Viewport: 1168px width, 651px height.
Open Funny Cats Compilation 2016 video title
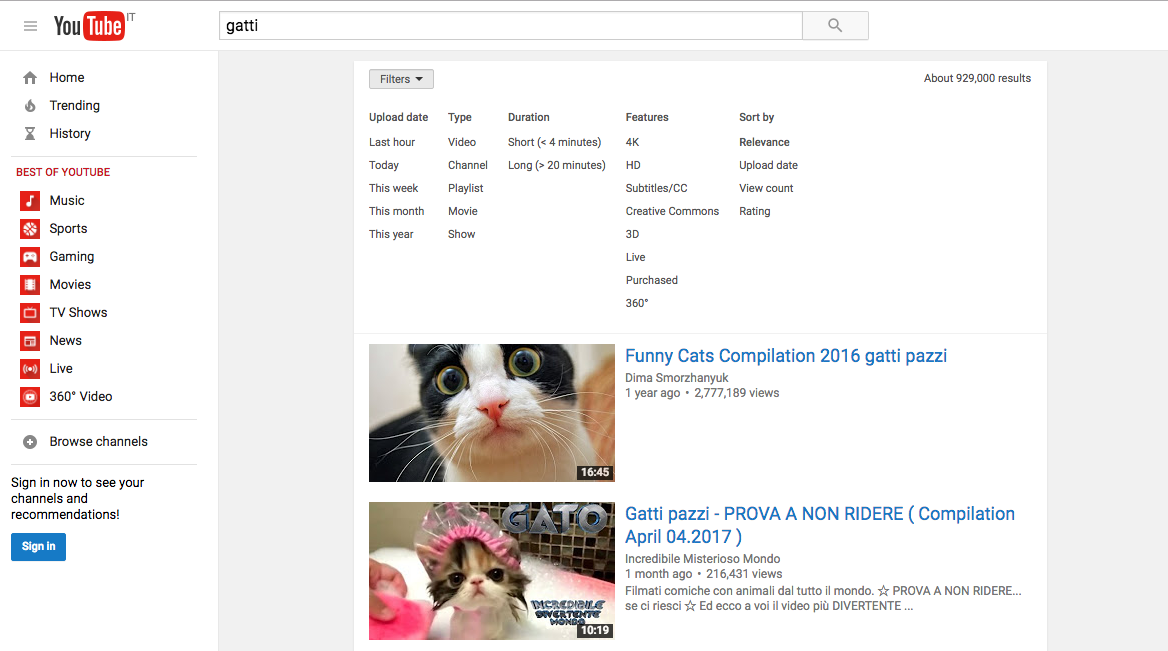point(785,356)
